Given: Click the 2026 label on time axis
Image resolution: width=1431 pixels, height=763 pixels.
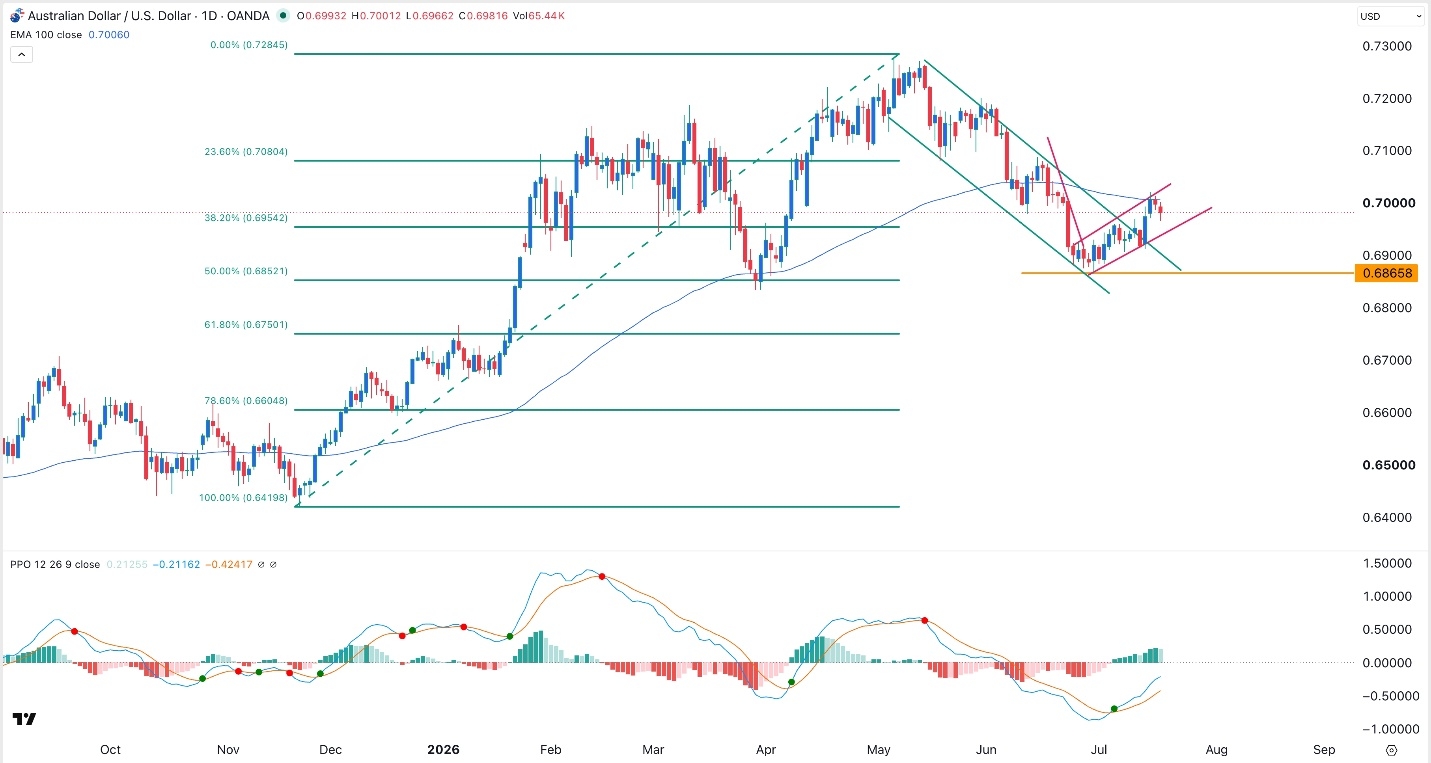Looking at the screenshot, I should pos(441,749).
